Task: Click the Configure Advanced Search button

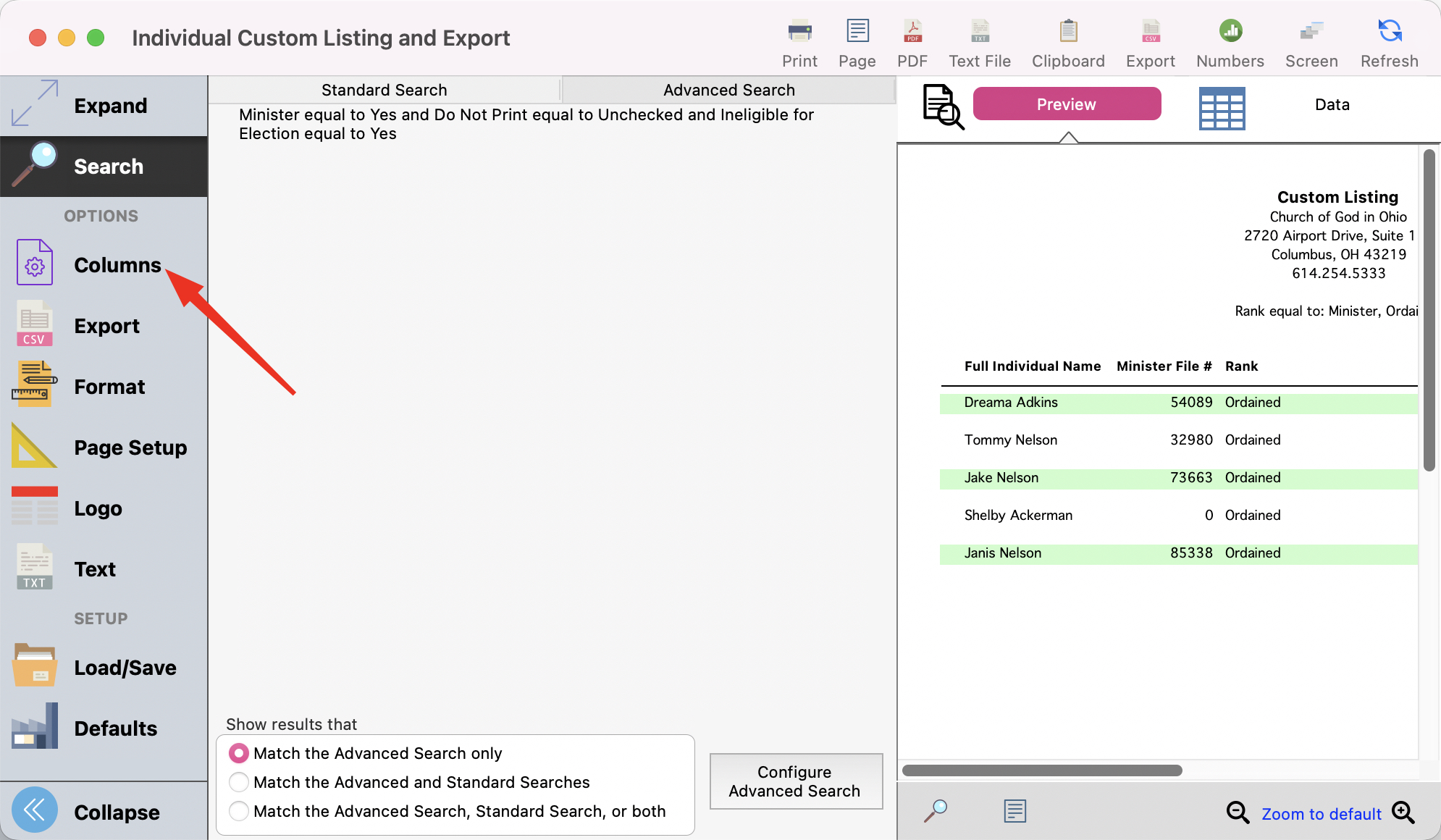Action: [796, 781]
